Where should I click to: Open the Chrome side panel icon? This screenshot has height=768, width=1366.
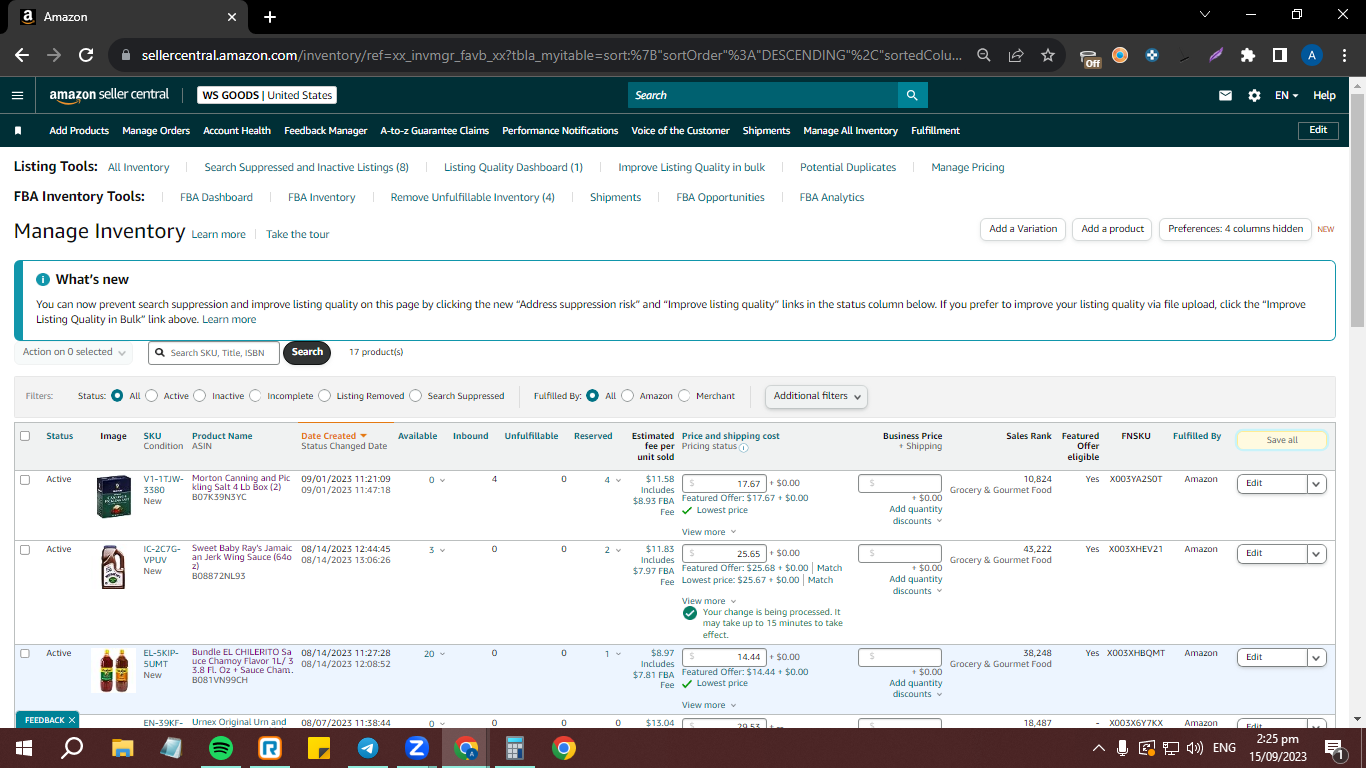1279,55
